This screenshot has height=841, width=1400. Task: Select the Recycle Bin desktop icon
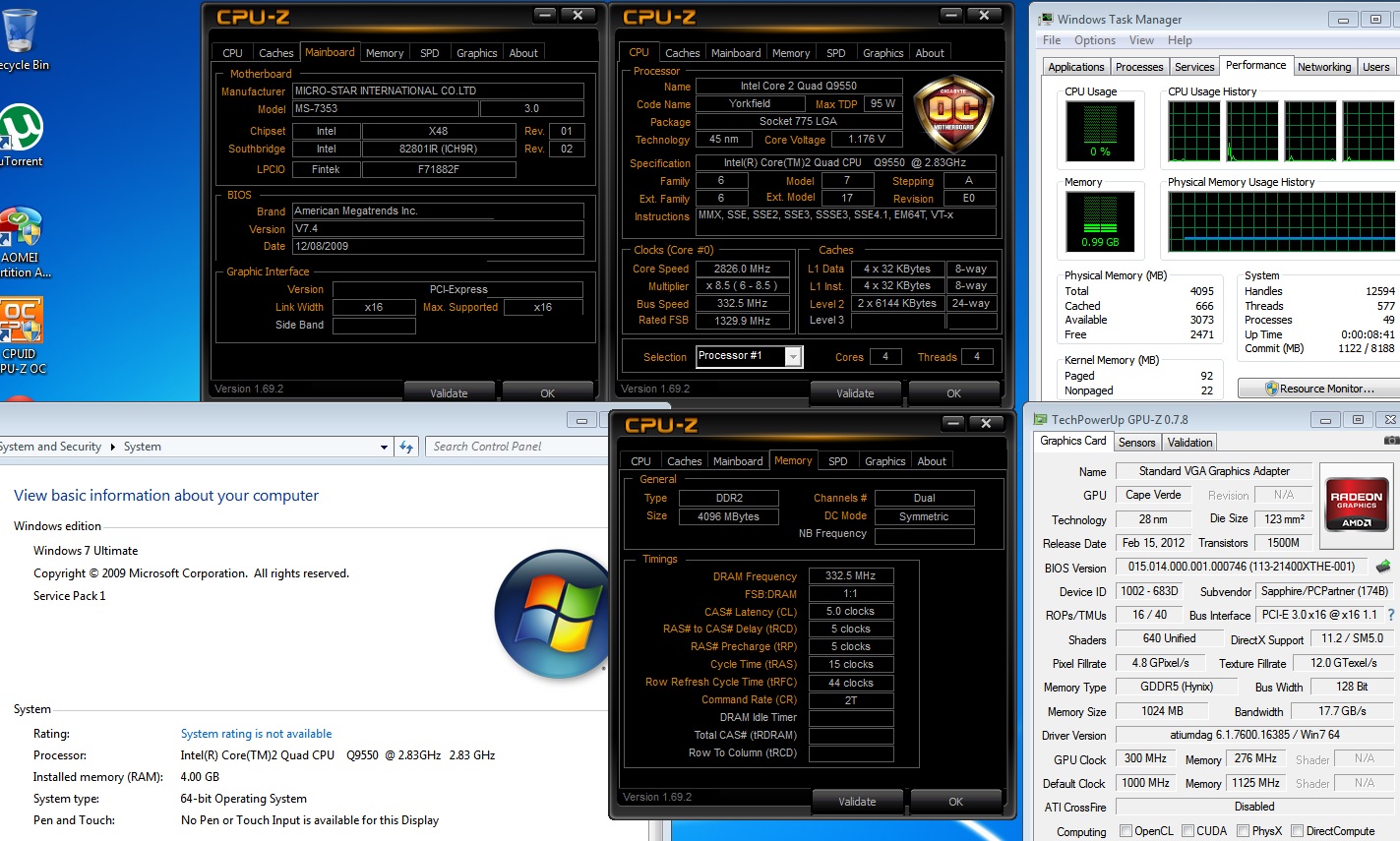(22, 39)
